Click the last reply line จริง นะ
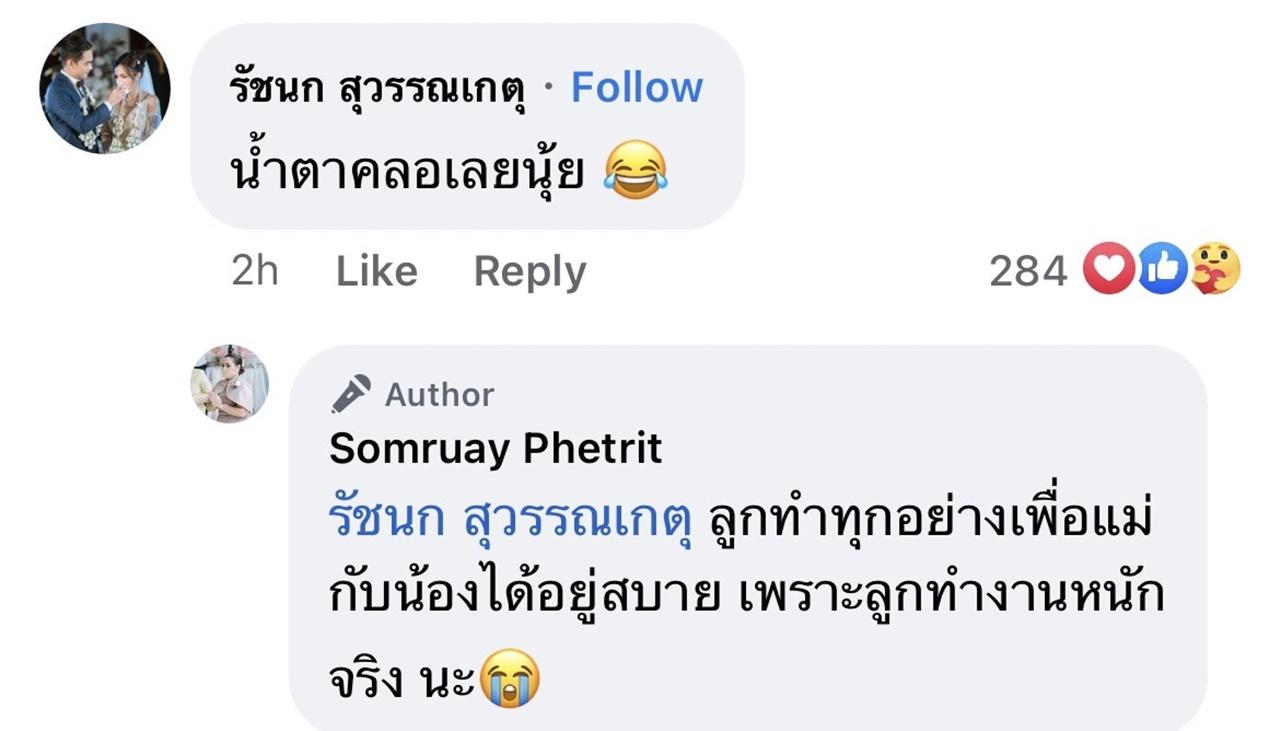Image resolution: width=1280 pixels, height=731 pixels. click(402, 680)
